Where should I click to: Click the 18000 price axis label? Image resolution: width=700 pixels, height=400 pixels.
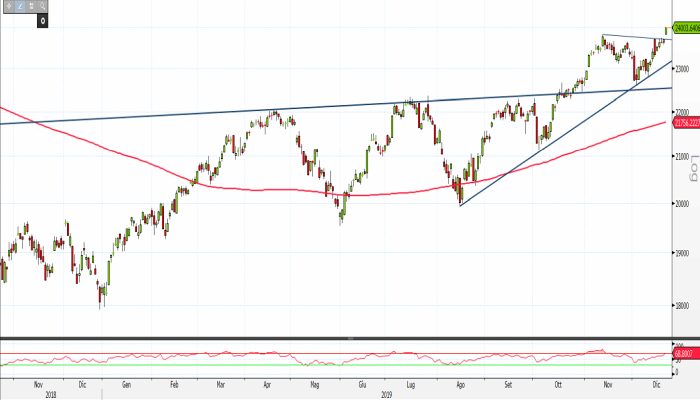pyautogui.click(x=682, y=306)
